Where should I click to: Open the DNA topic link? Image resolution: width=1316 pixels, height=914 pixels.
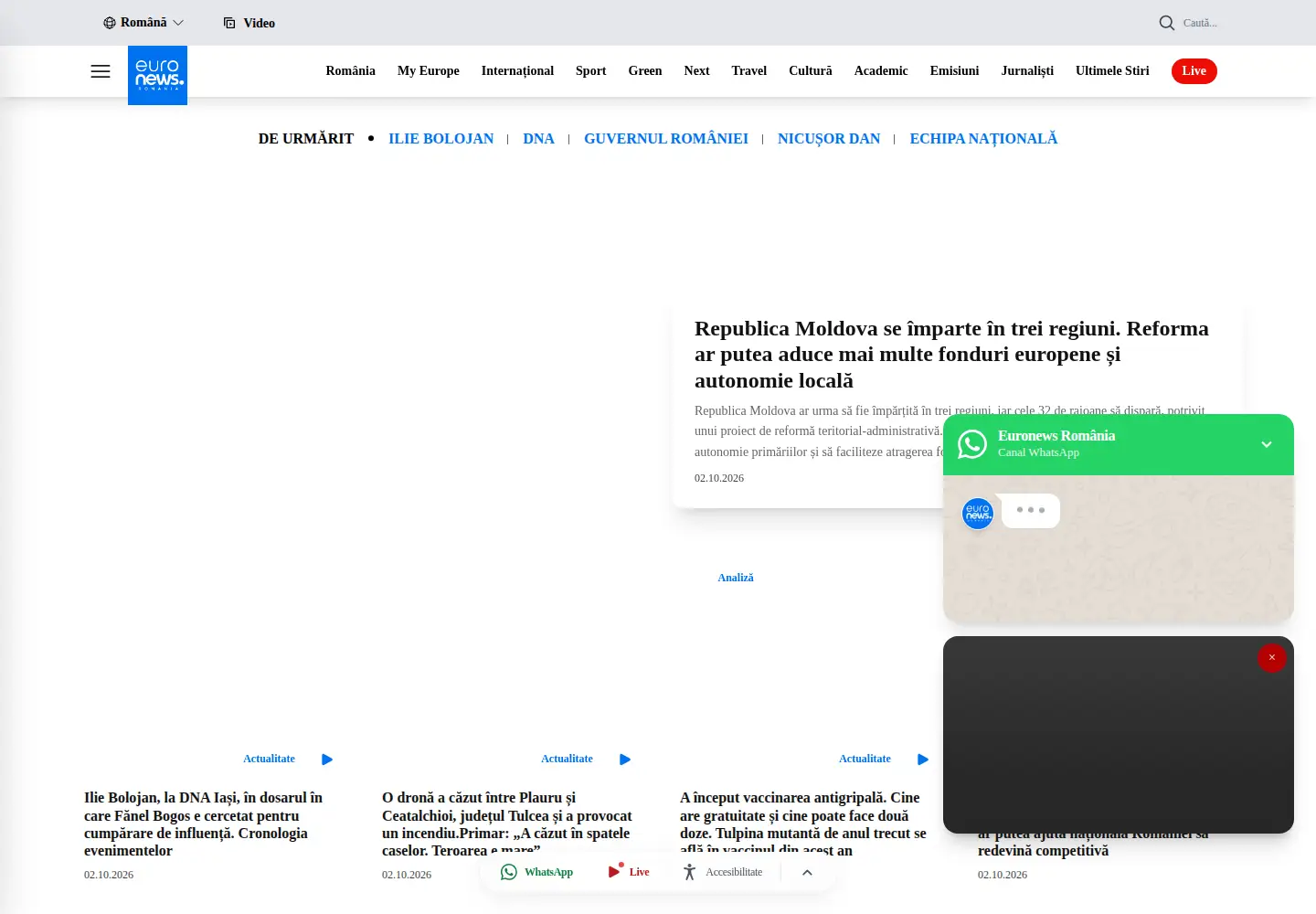(x=538, y=139)
